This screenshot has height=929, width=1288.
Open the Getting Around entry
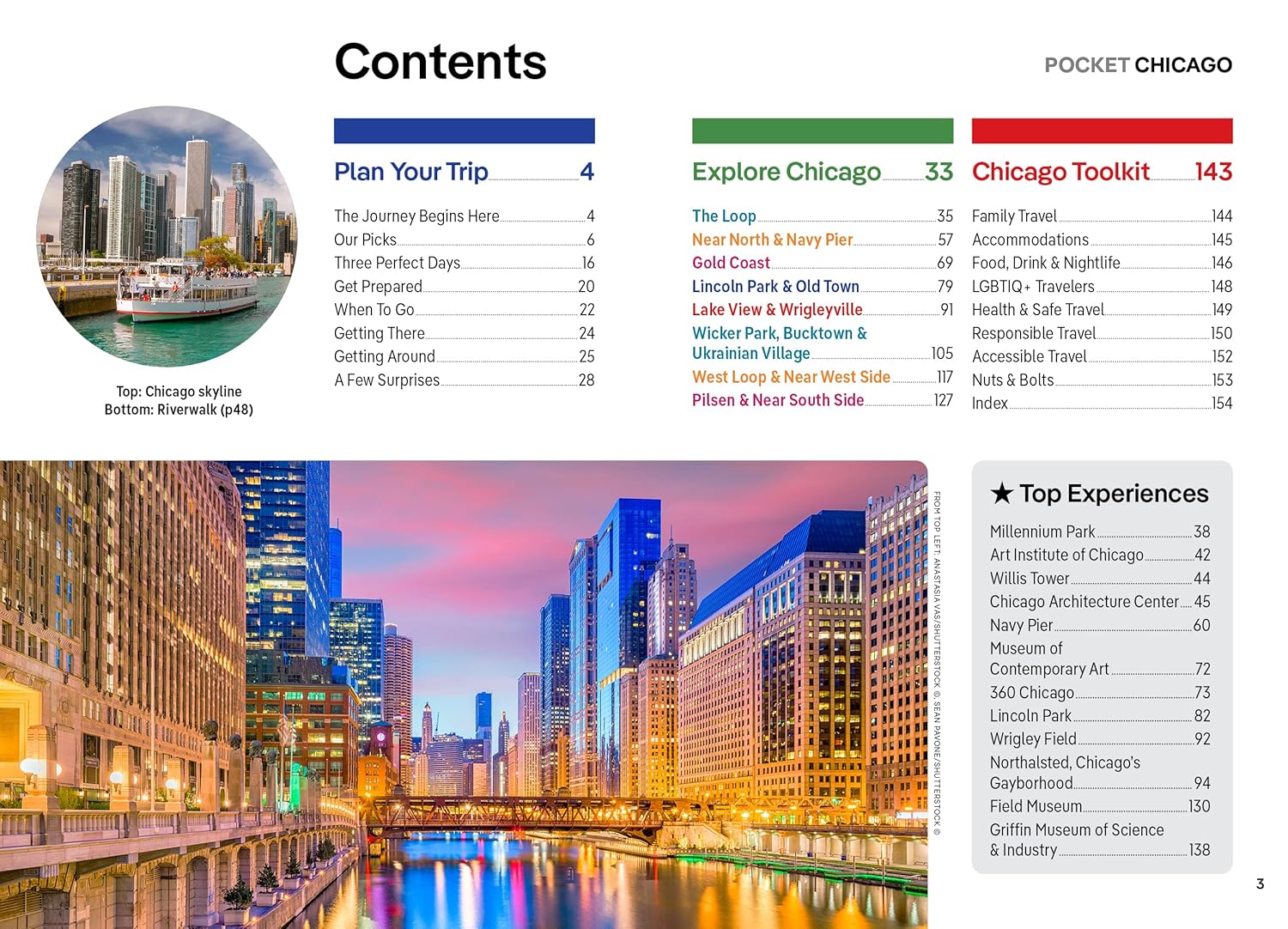tap(385, 356)
